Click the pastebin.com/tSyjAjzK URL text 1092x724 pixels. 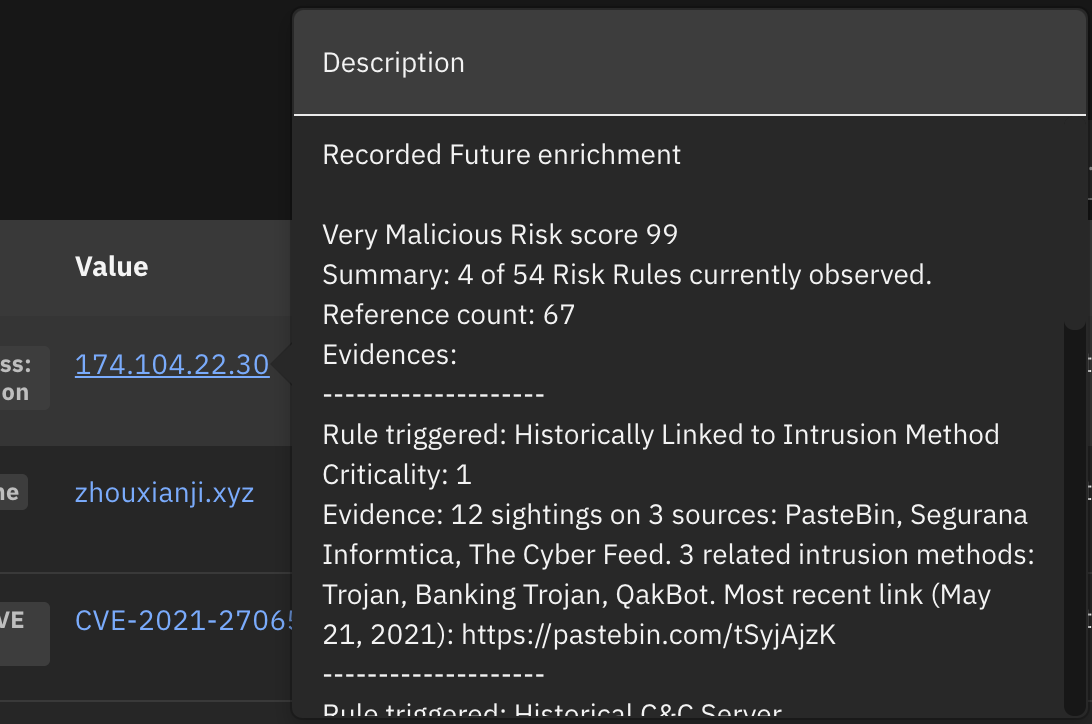click(x=648, y=635)
